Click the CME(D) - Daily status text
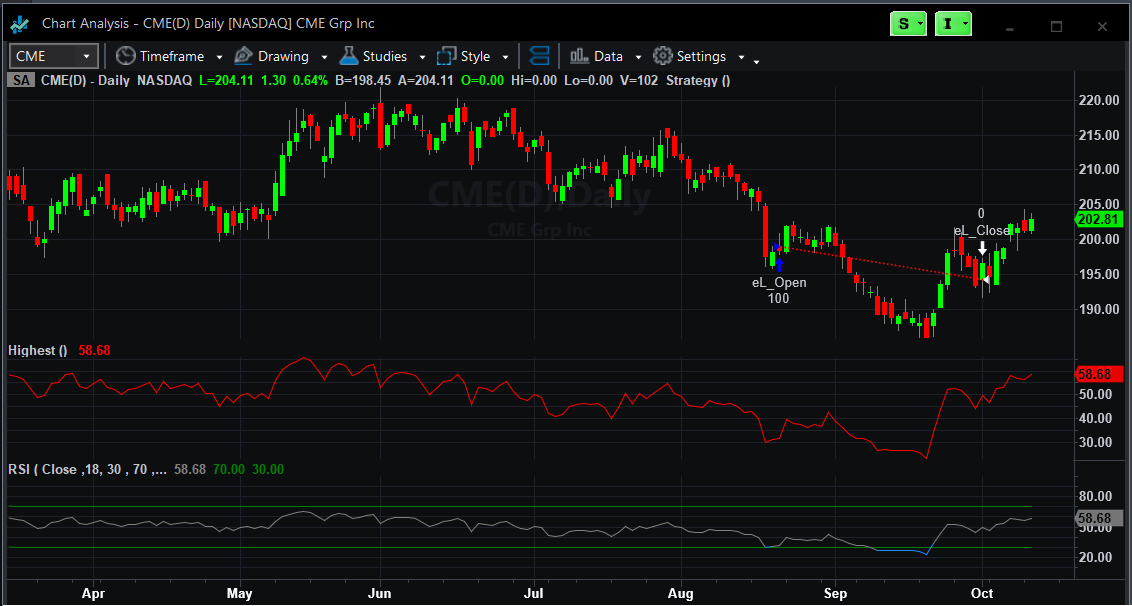Image resolution: width=1132 pixels, height=606 pixels. click(85, 81)
